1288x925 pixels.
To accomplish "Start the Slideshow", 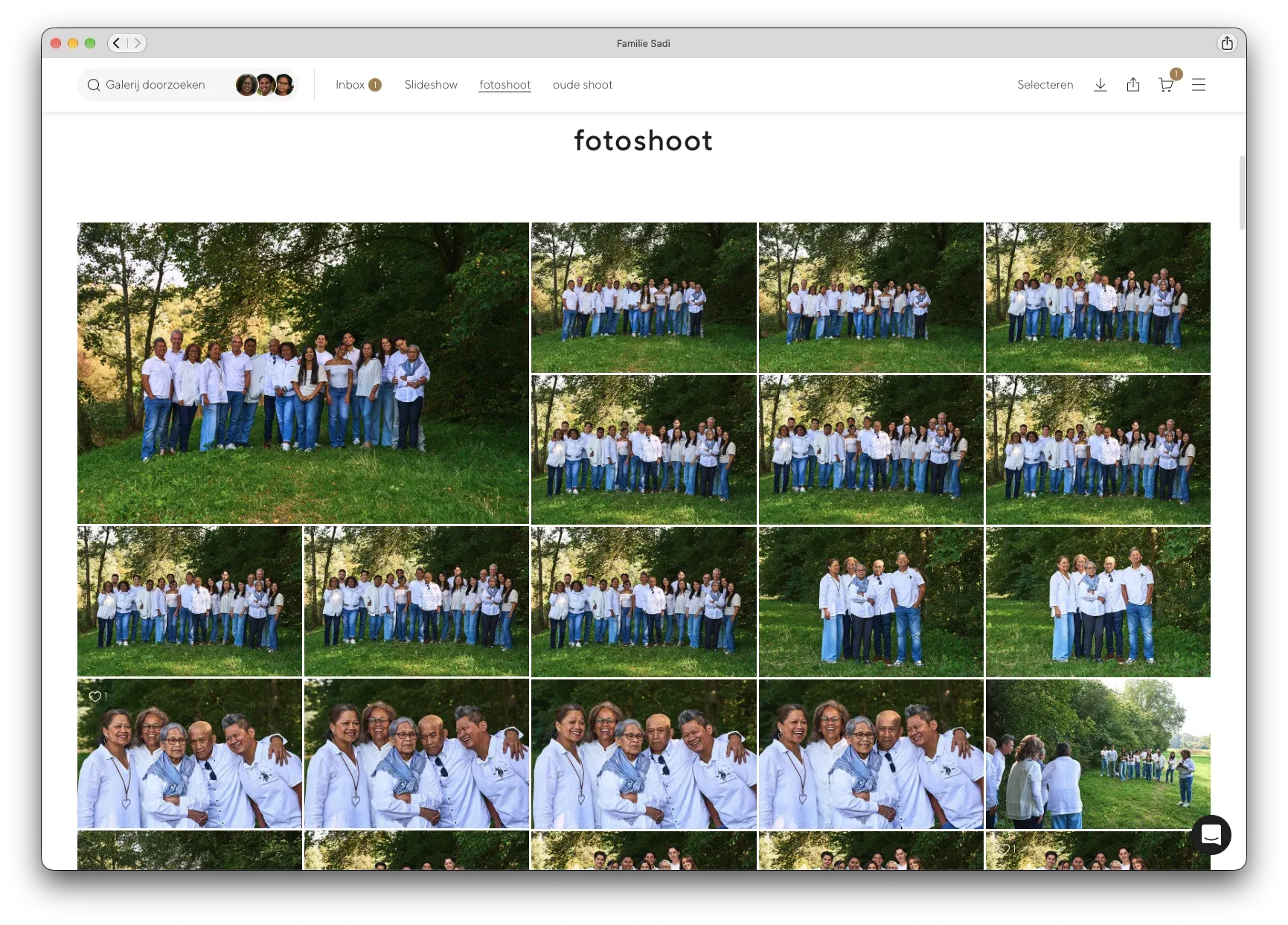I will 431,85.
